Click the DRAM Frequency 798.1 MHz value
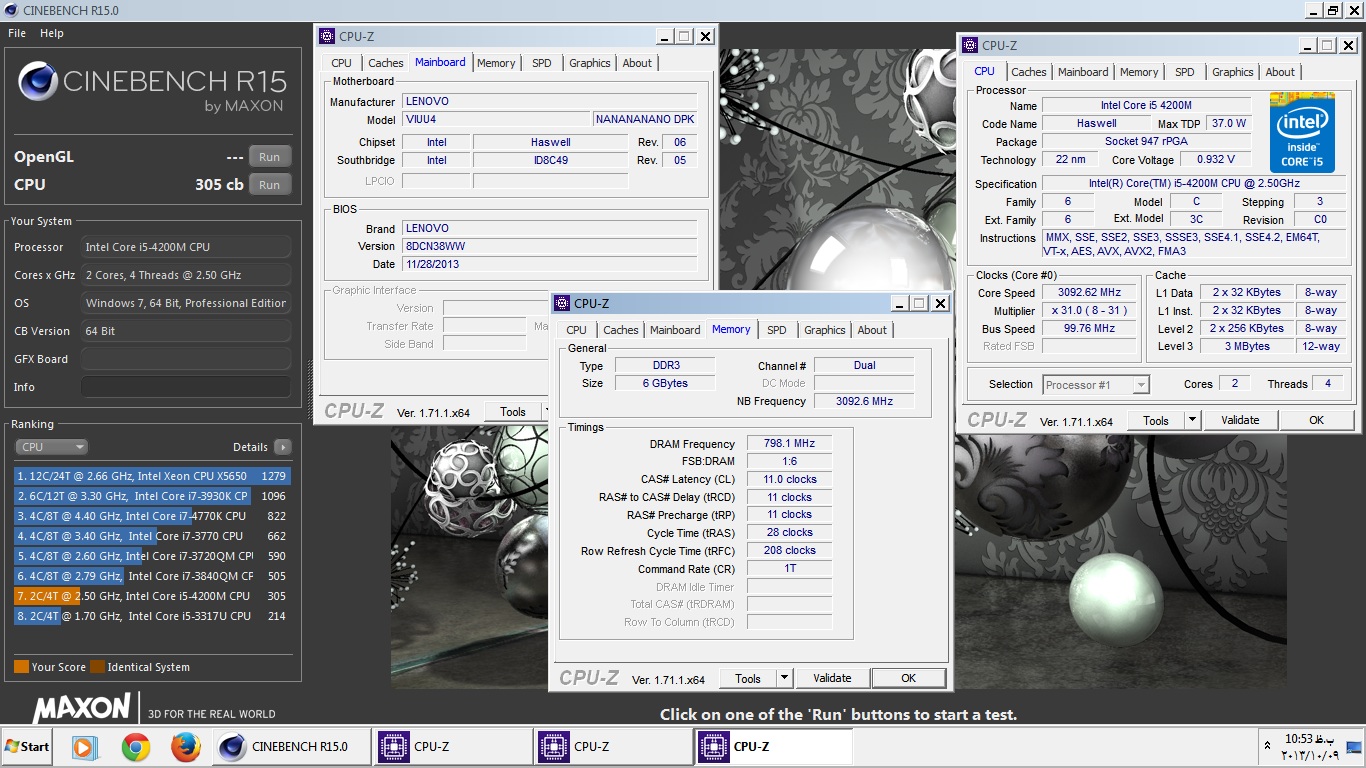Image resolution: width=1366 pixels, height=768 pixels. click(789, 444)
